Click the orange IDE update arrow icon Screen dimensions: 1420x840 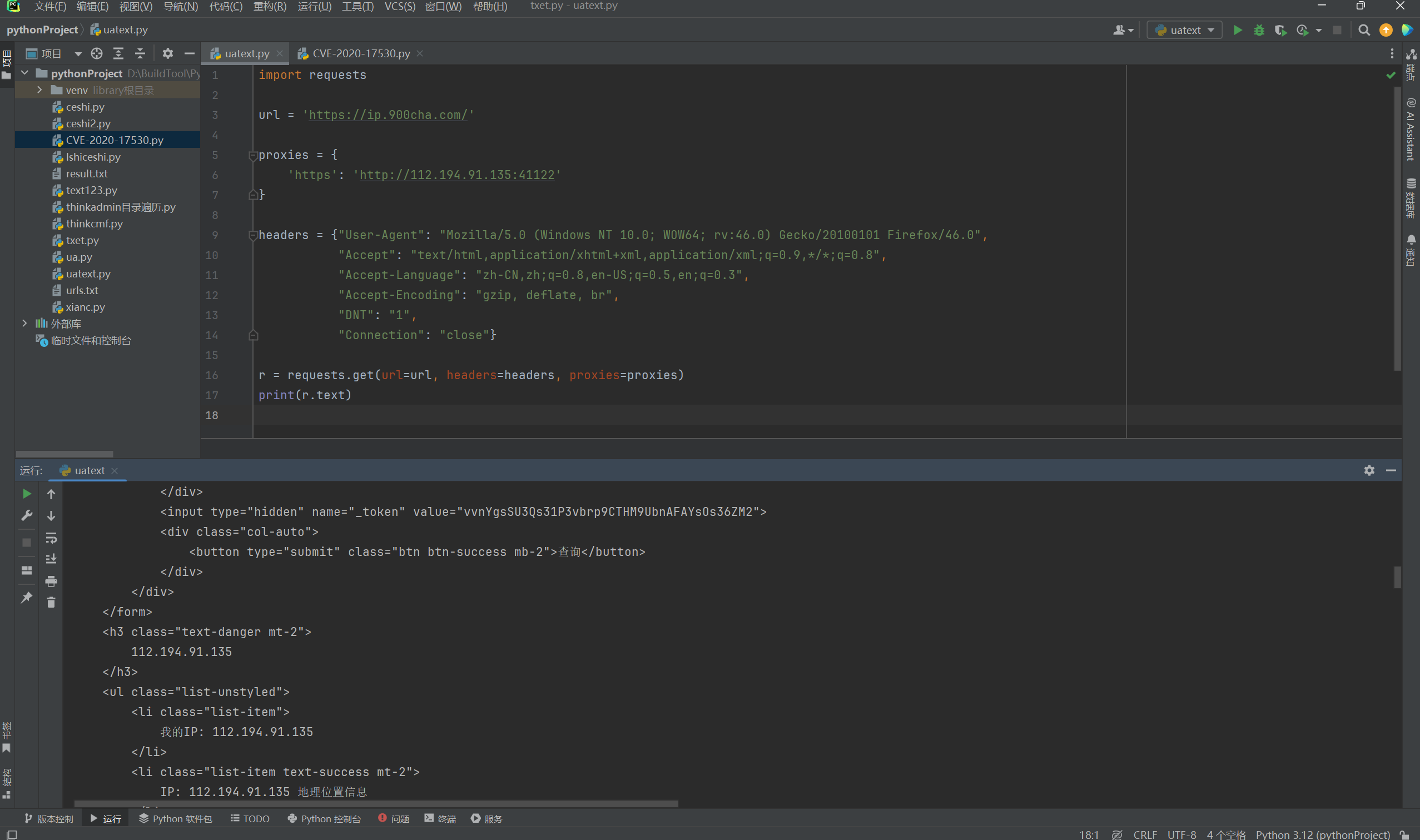1386,30
